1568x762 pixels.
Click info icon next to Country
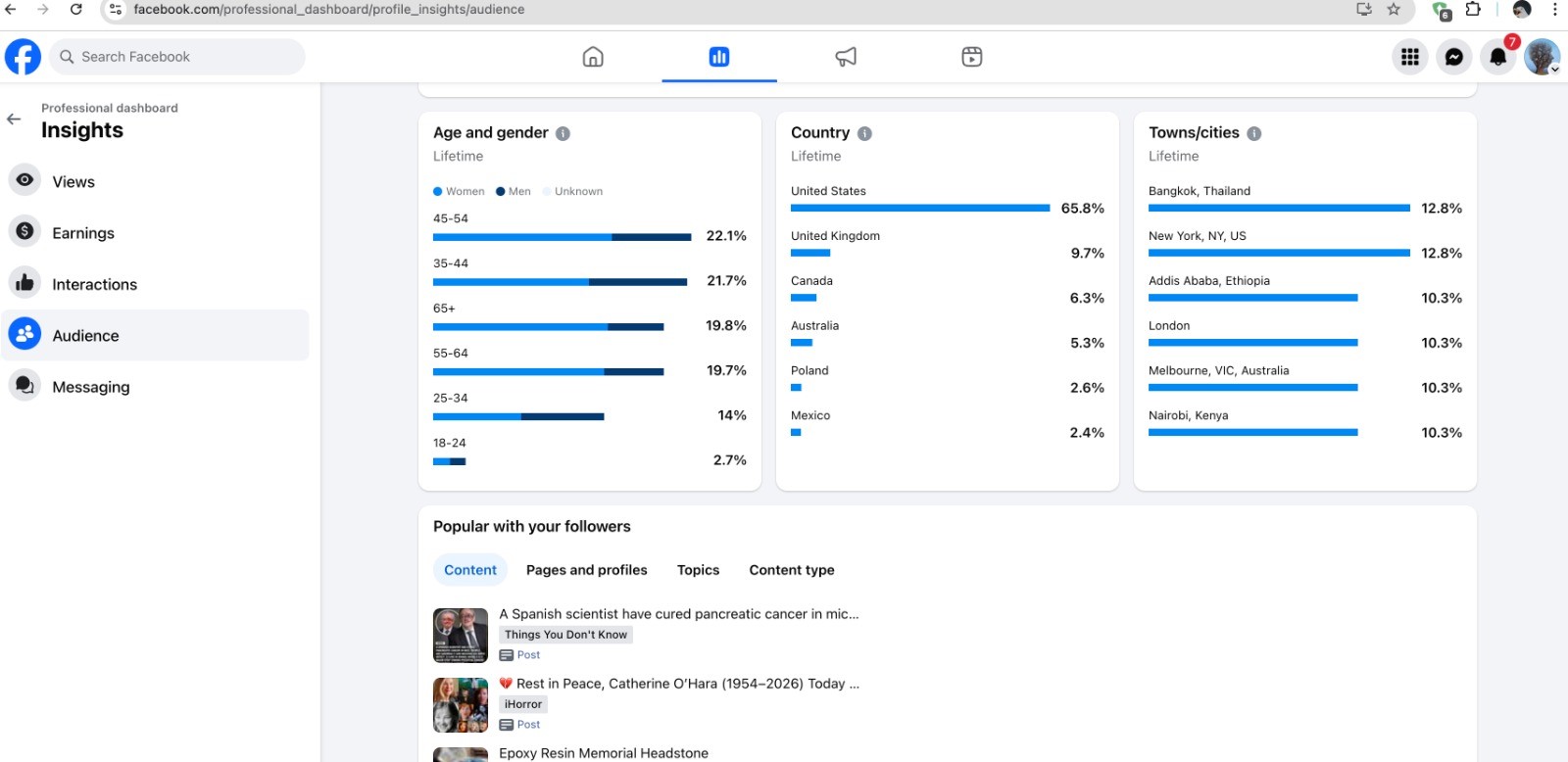pos(864,133)
